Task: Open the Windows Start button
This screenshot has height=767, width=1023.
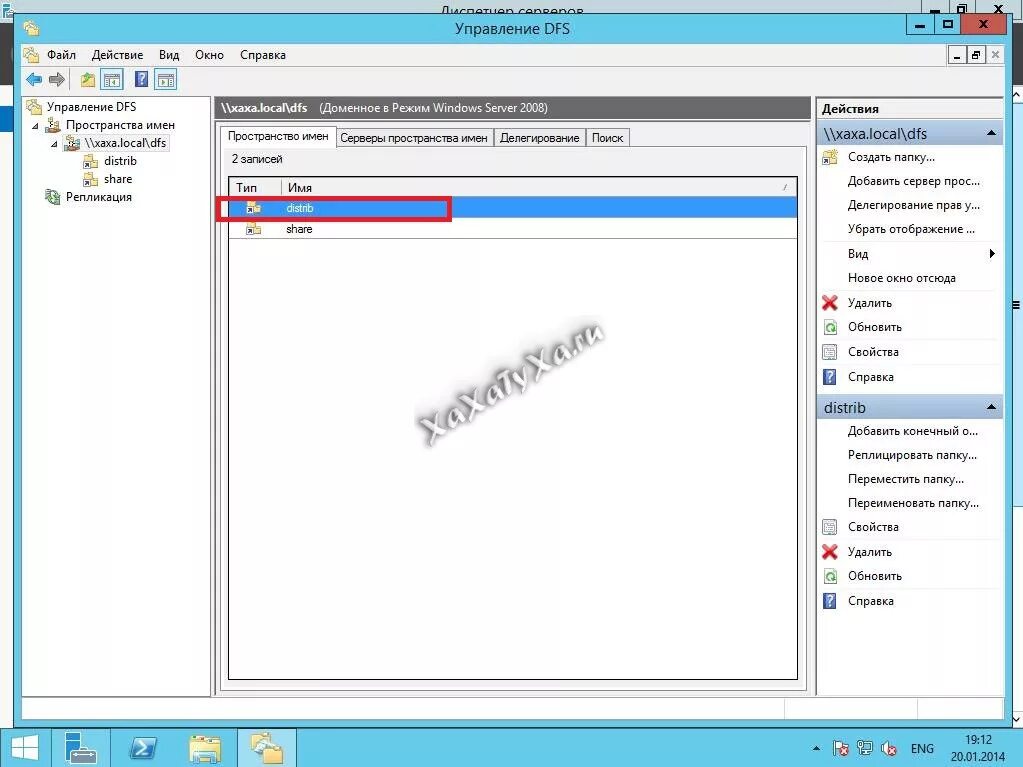Action: (25, 748)
